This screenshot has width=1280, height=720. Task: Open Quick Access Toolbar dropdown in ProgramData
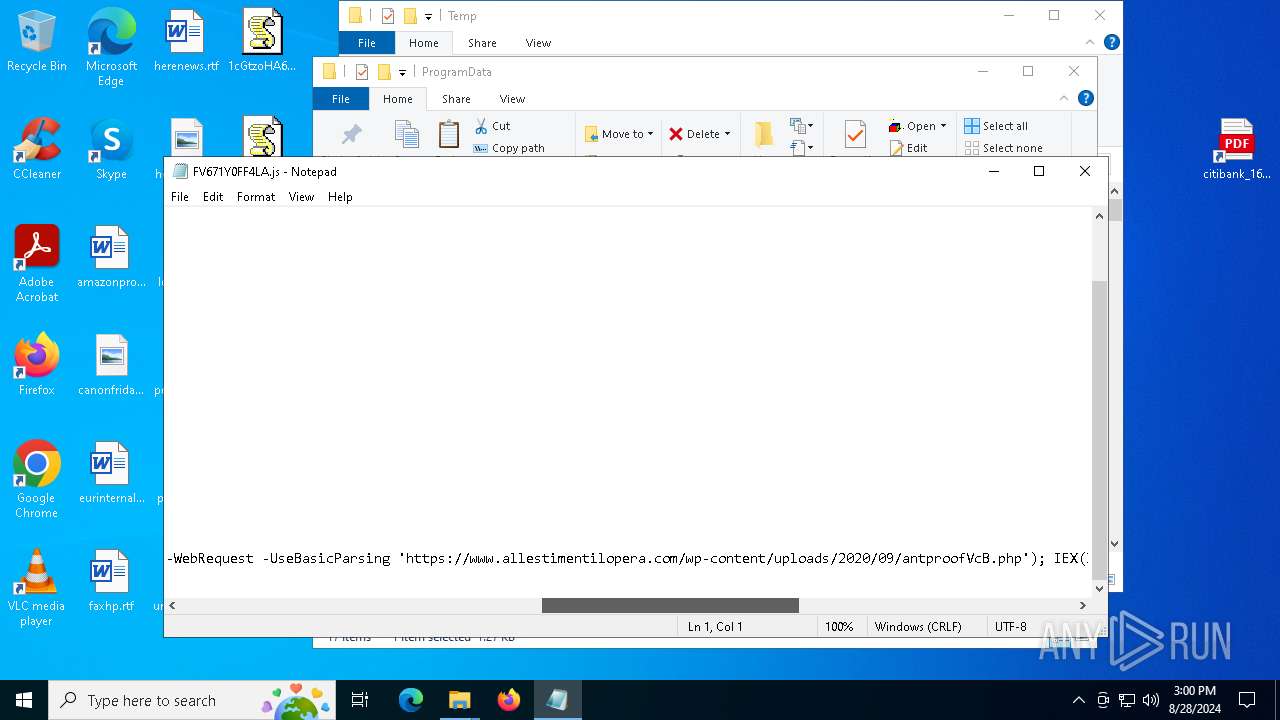[x=402, y=72]
